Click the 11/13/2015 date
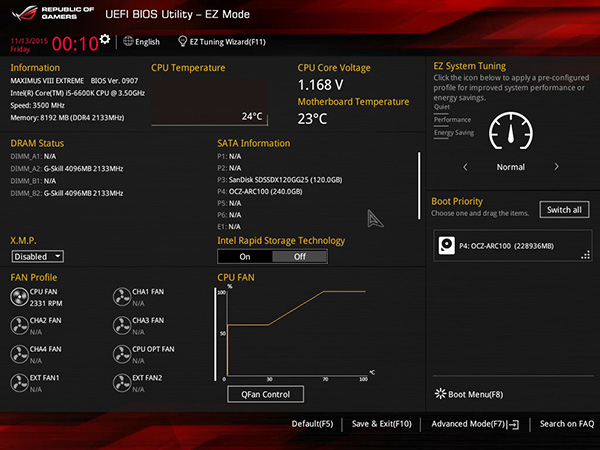 pyautogui.click(x=29, y=41)
